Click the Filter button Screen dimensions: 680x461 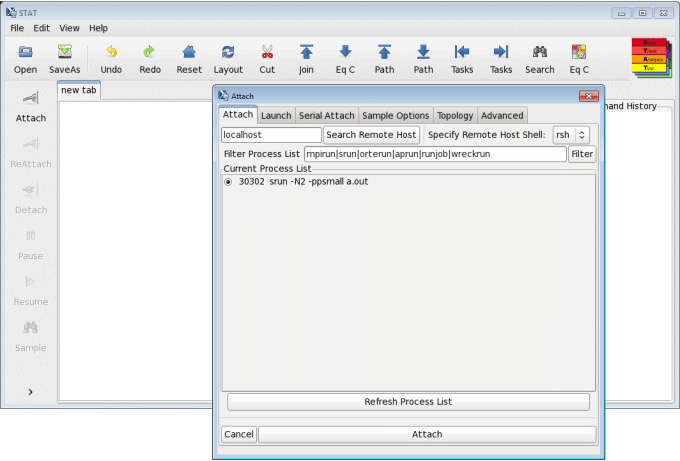click(x=582, y=154)
